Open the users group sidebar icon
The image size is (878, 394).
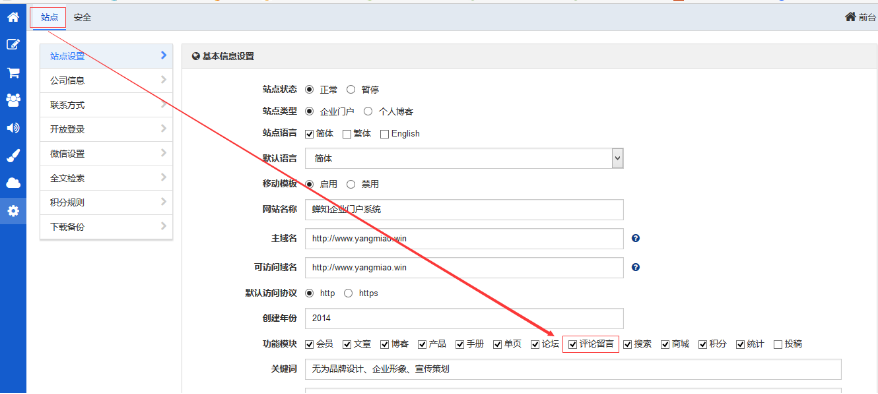(x=12, y=100)
